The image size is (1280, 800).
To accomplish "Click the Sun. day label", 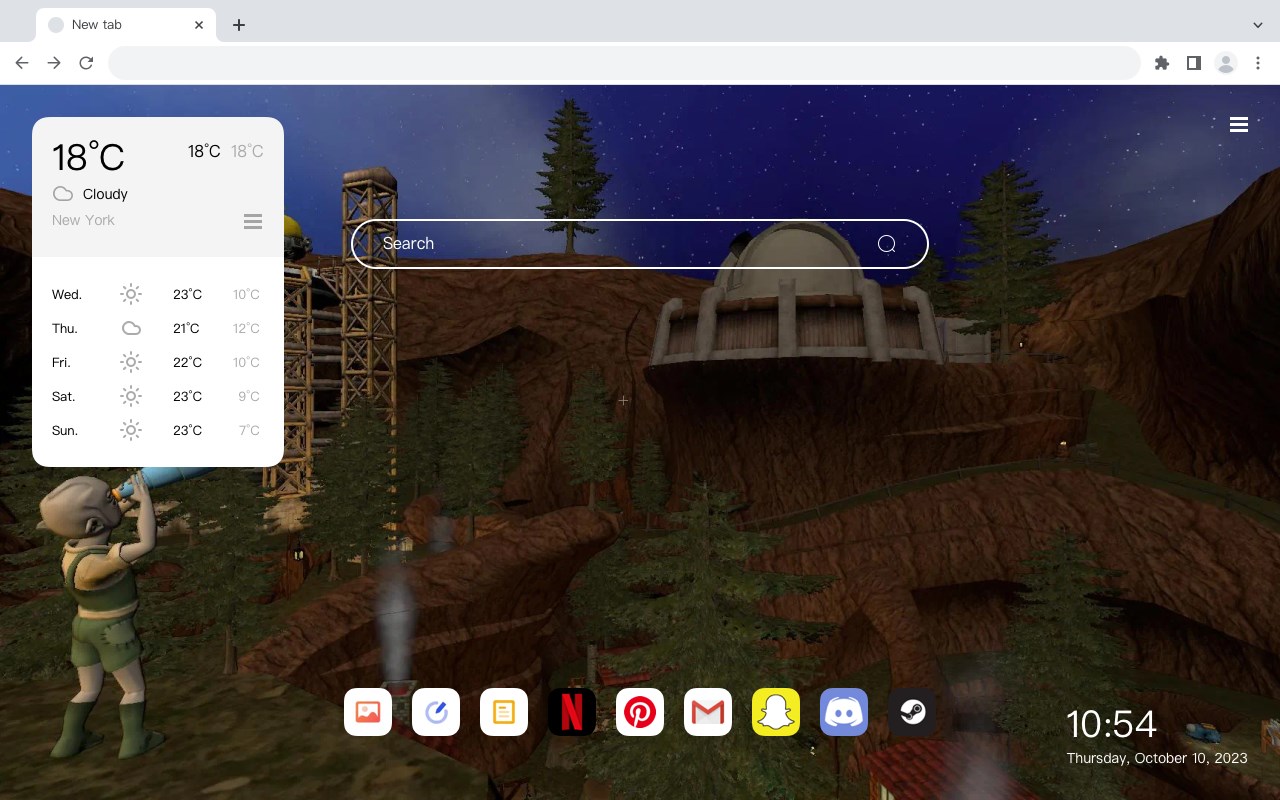I will (x=65, y=430).
